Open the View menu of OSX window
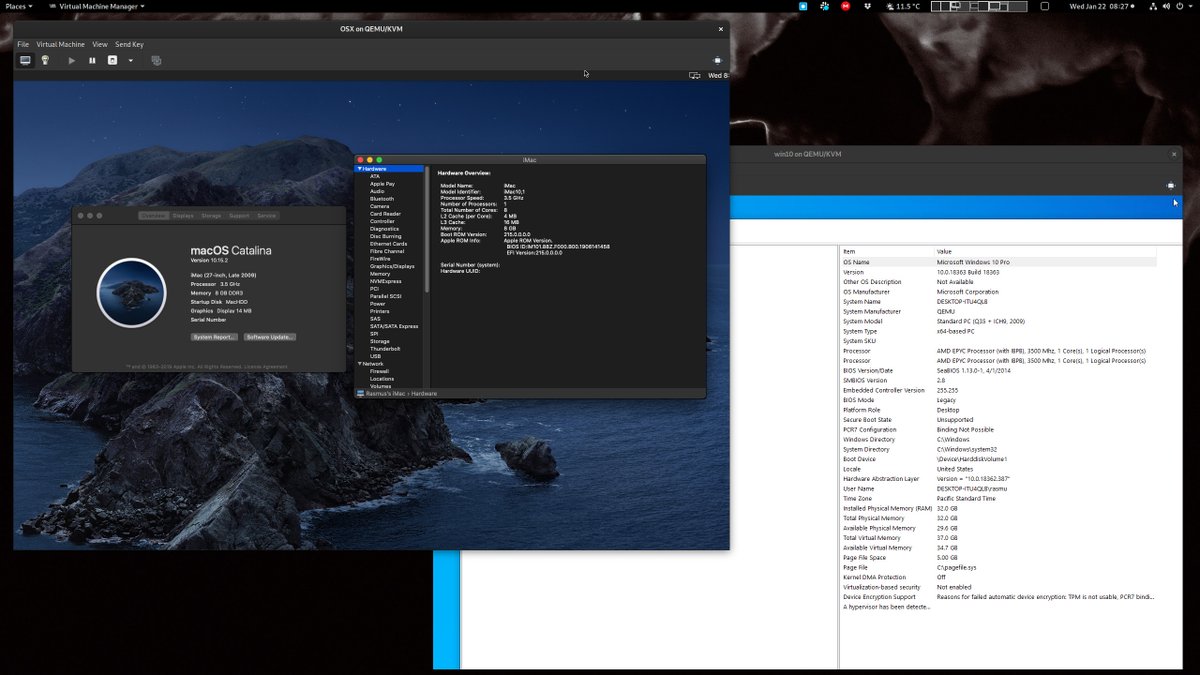Image resolution: width=1200 pixels, height=675 pixels. point(100,44)
